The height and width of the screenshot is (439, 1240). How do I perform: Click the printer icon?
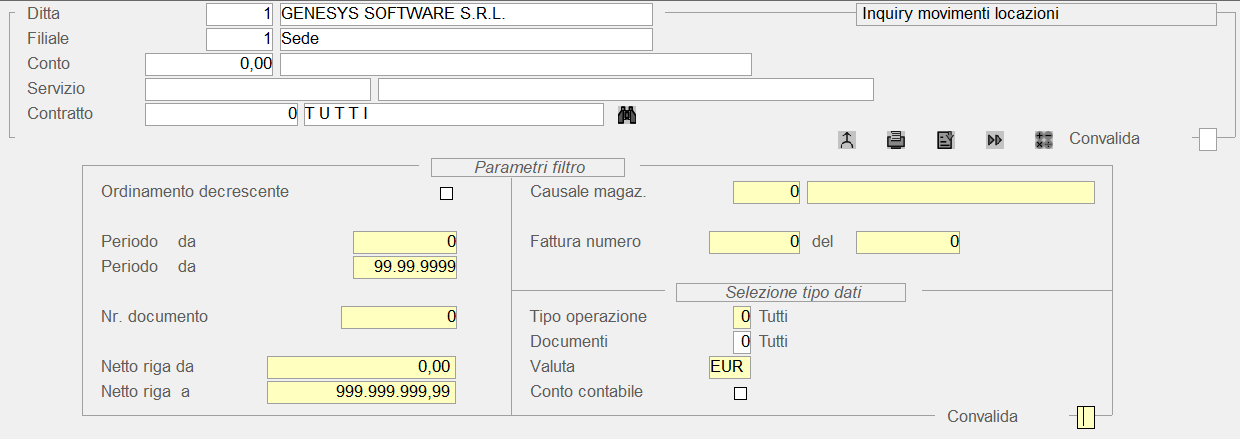point(896,140)
